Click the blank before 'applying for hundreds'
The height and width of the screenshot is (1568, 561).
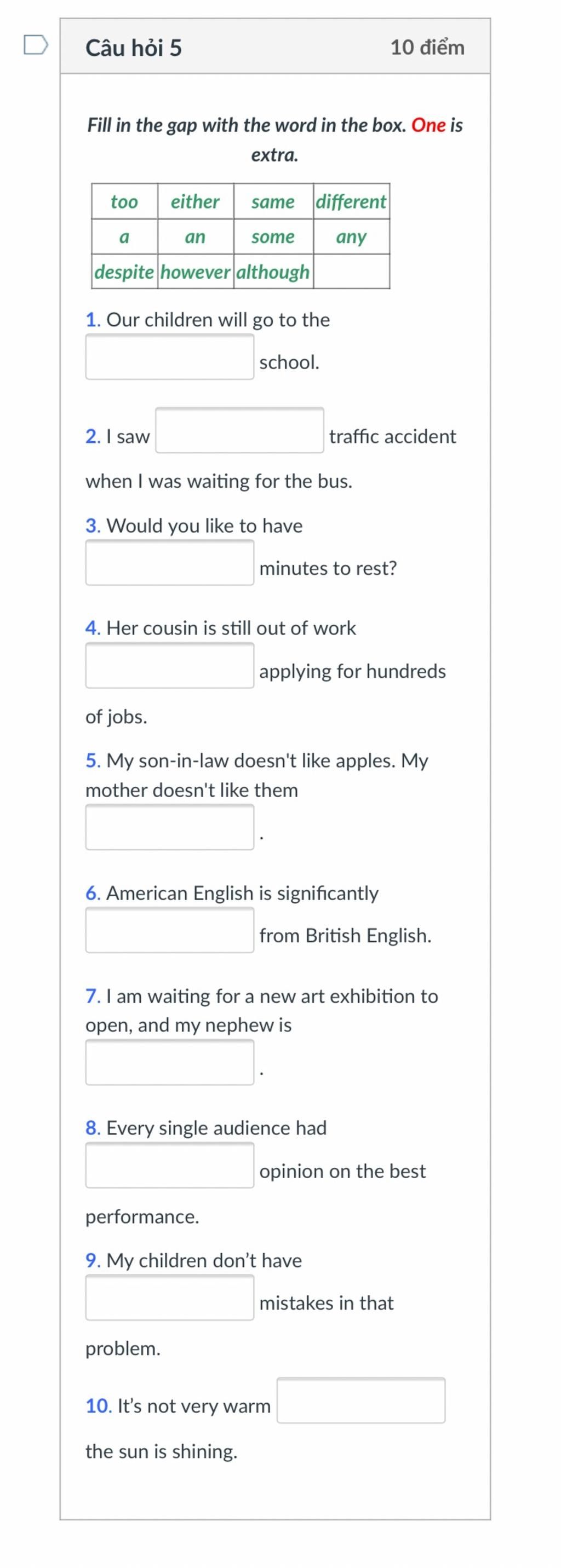[169, 666]
